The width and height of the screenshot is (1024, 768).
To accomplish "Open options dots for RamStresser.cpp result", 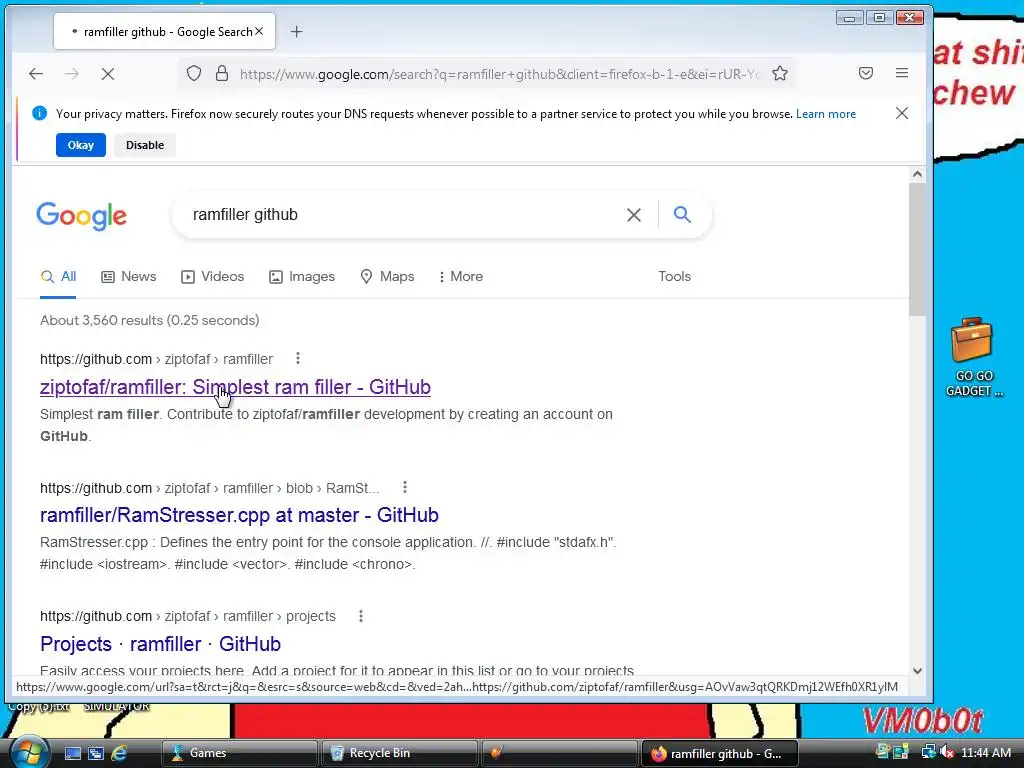I will tap(405, 487).
